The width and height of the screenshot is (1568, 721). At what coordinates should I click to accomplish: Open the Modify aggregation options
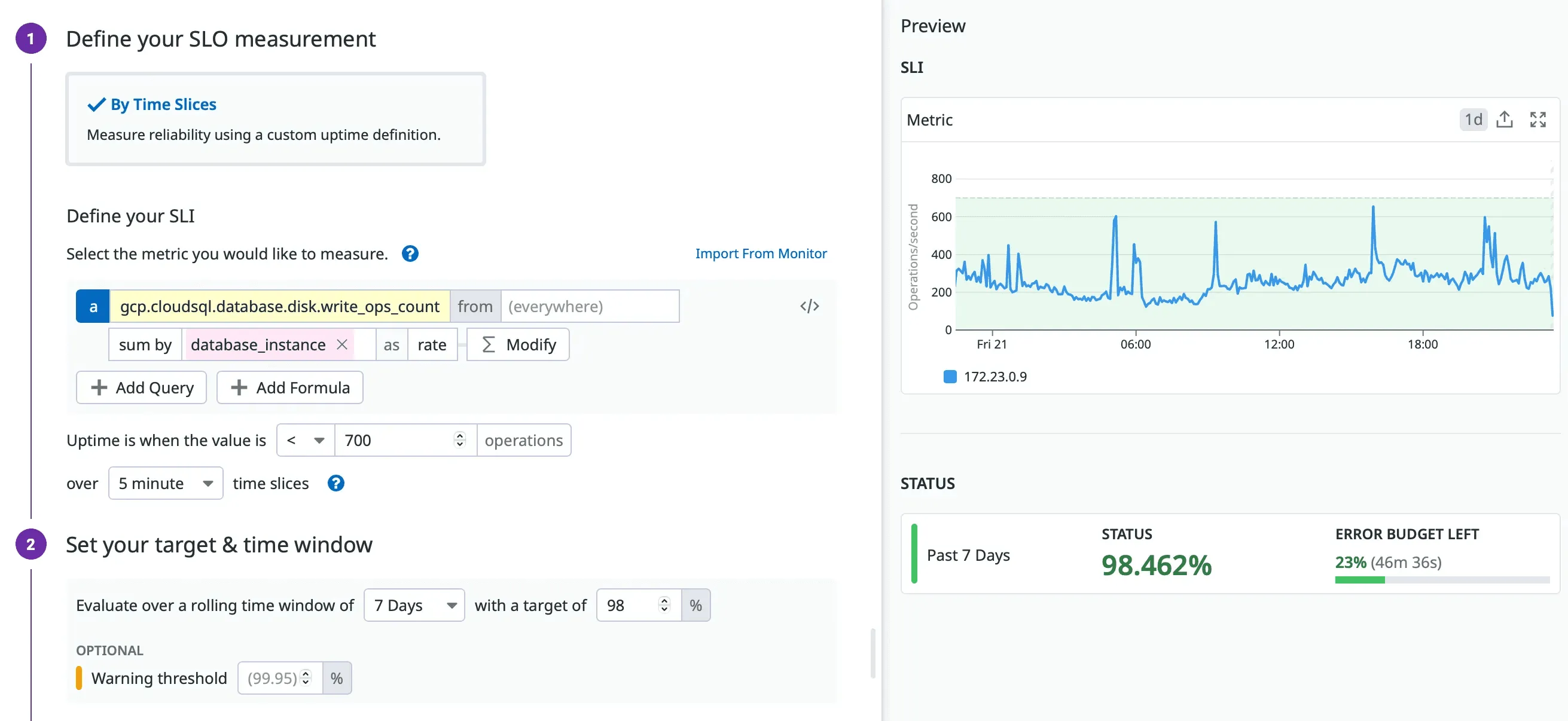[x=517, y=344]
